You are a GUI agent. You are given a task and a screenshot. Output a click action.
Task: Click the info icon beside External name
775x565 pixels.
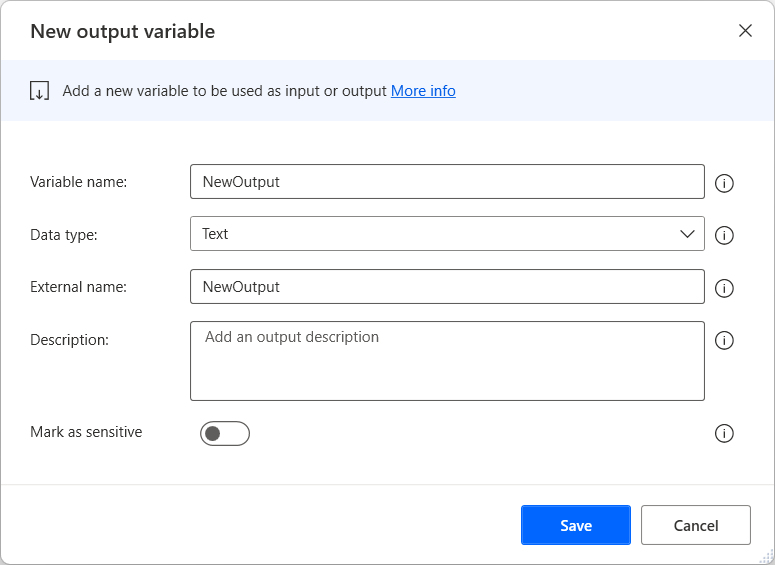tap(725, 288)
